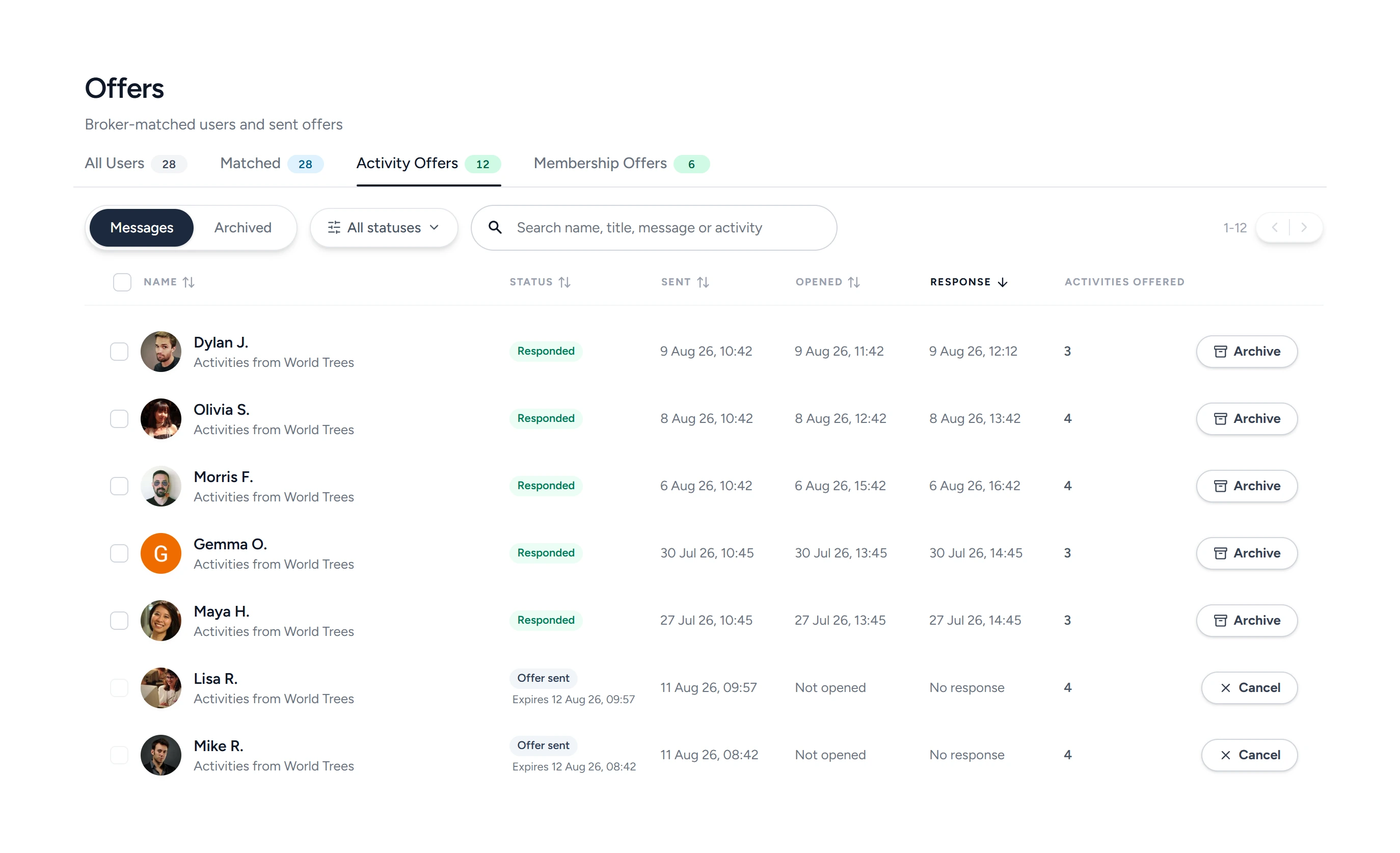This screenshot has width=1400, height=853.
Task: Go to previous page arrow
Action: tap(1275, 227)
